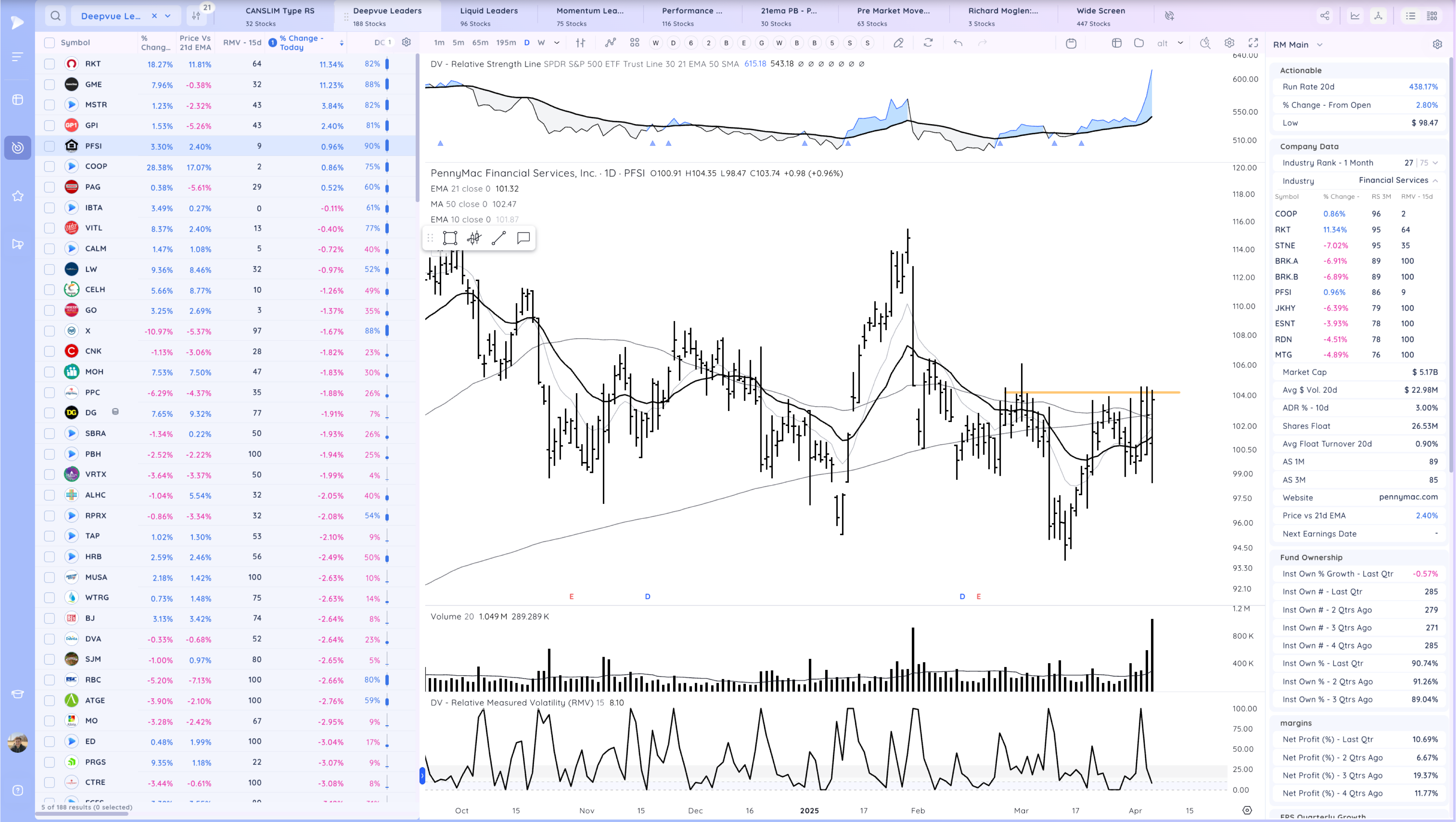This screenshot has width=1456, height=822.
Task: Check the COOP row checkbox
Action: coord(50,166)
